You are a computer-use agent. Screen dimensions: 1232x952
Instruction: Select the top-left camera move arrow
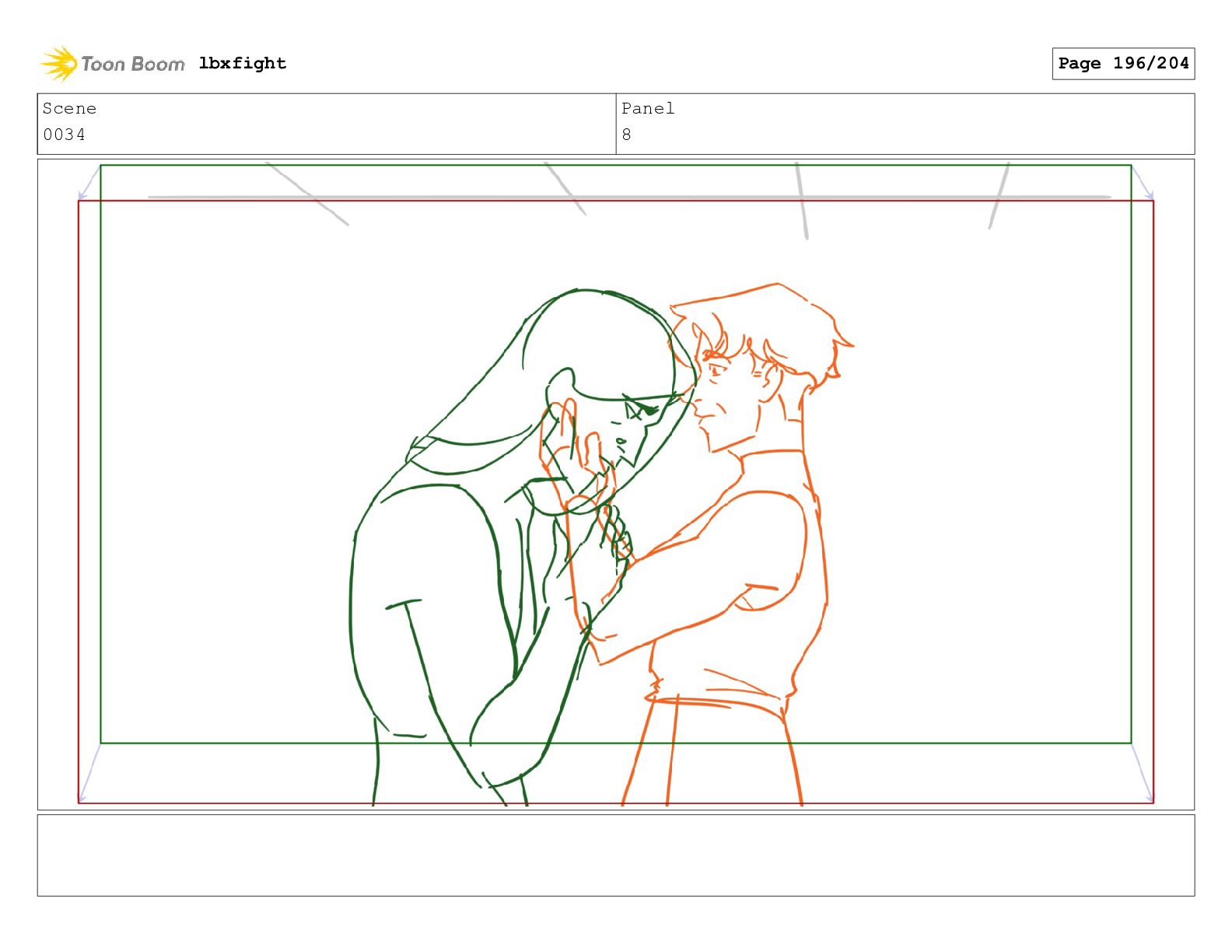tap(89, 183)
